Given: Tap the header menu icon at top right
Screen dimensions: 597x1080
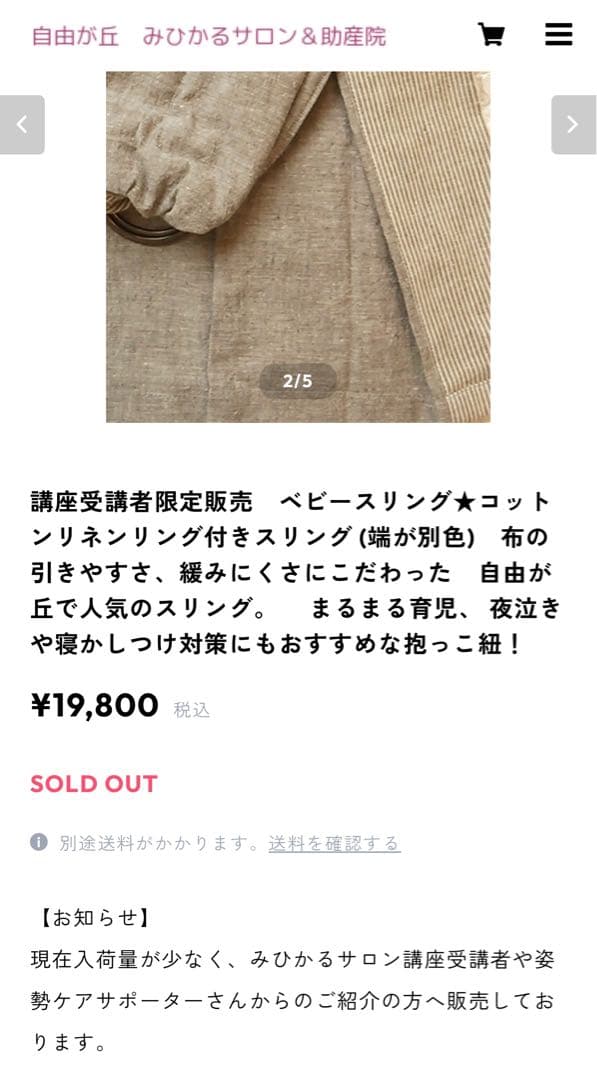Looking at the screenshot, I should coord(559,34).
